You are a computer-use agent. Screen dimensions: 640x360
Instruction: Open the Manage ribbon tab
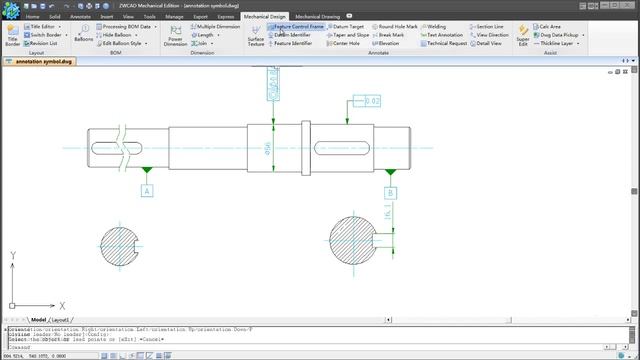tap(174, 17)
